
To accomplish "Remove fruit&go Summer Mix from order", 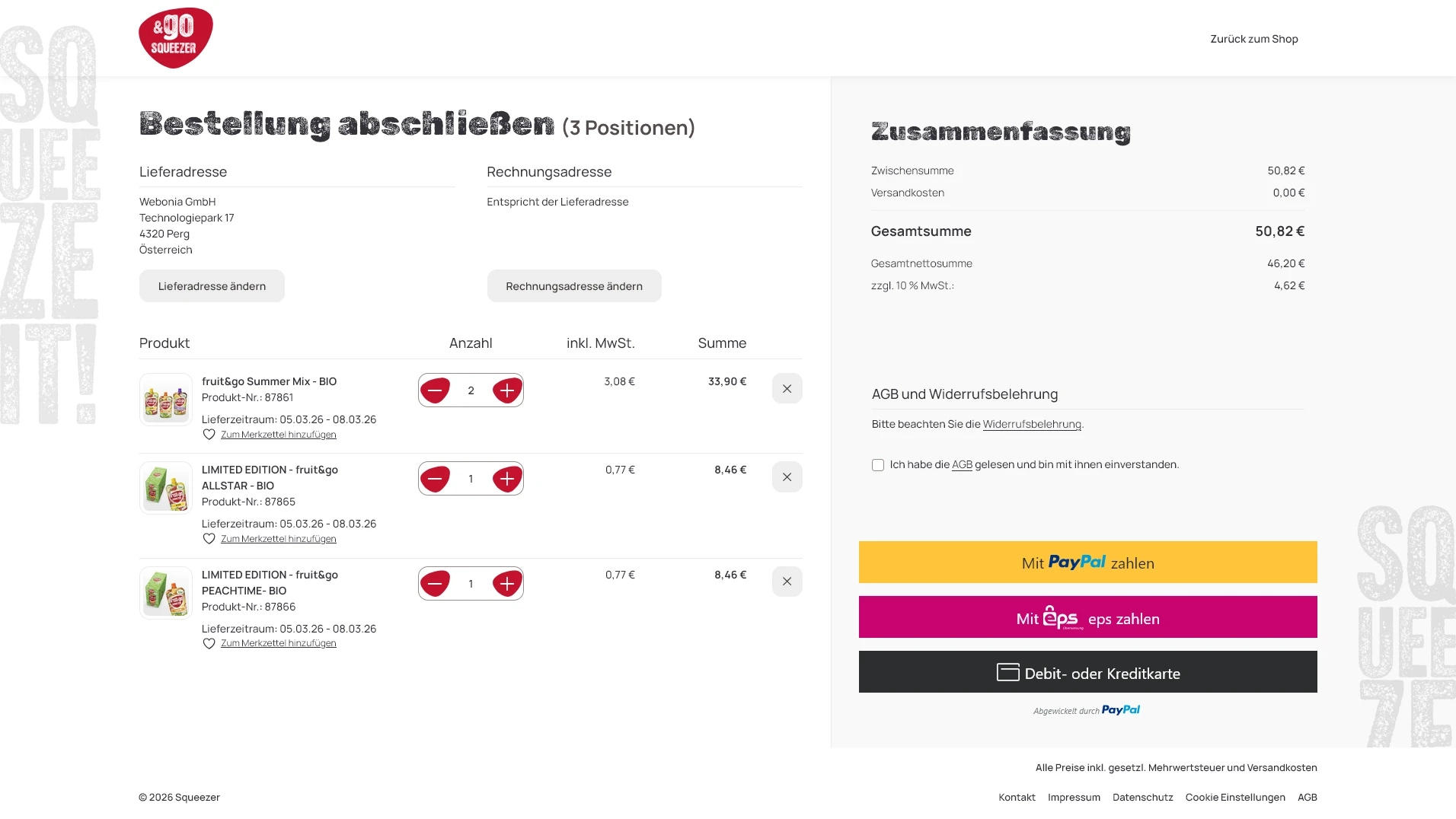I will click(787, 389).
